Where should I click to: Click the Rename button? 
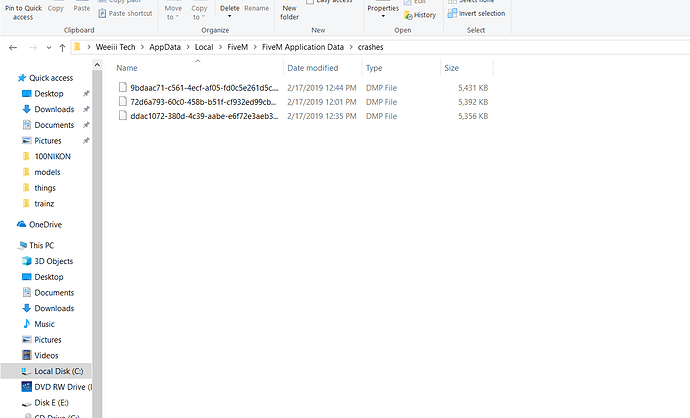[x=257, y=8]
